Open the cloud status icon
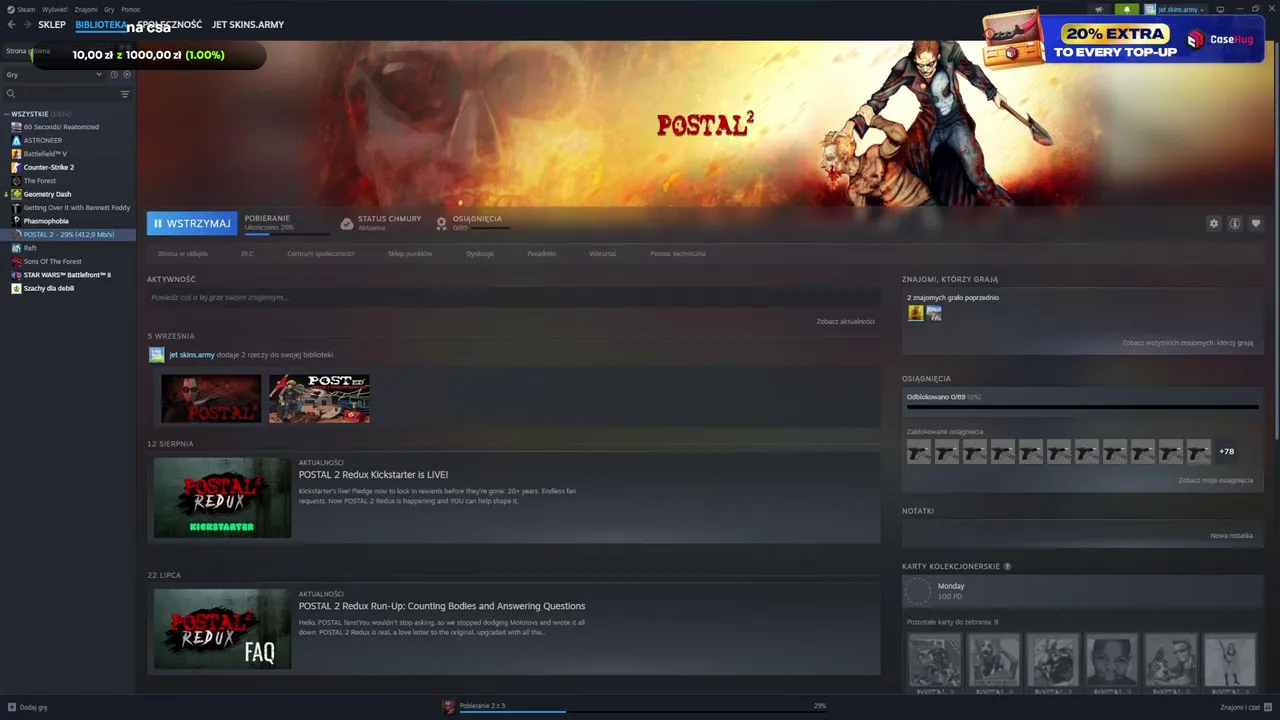The image size is (1280, 720). [347, 223]
